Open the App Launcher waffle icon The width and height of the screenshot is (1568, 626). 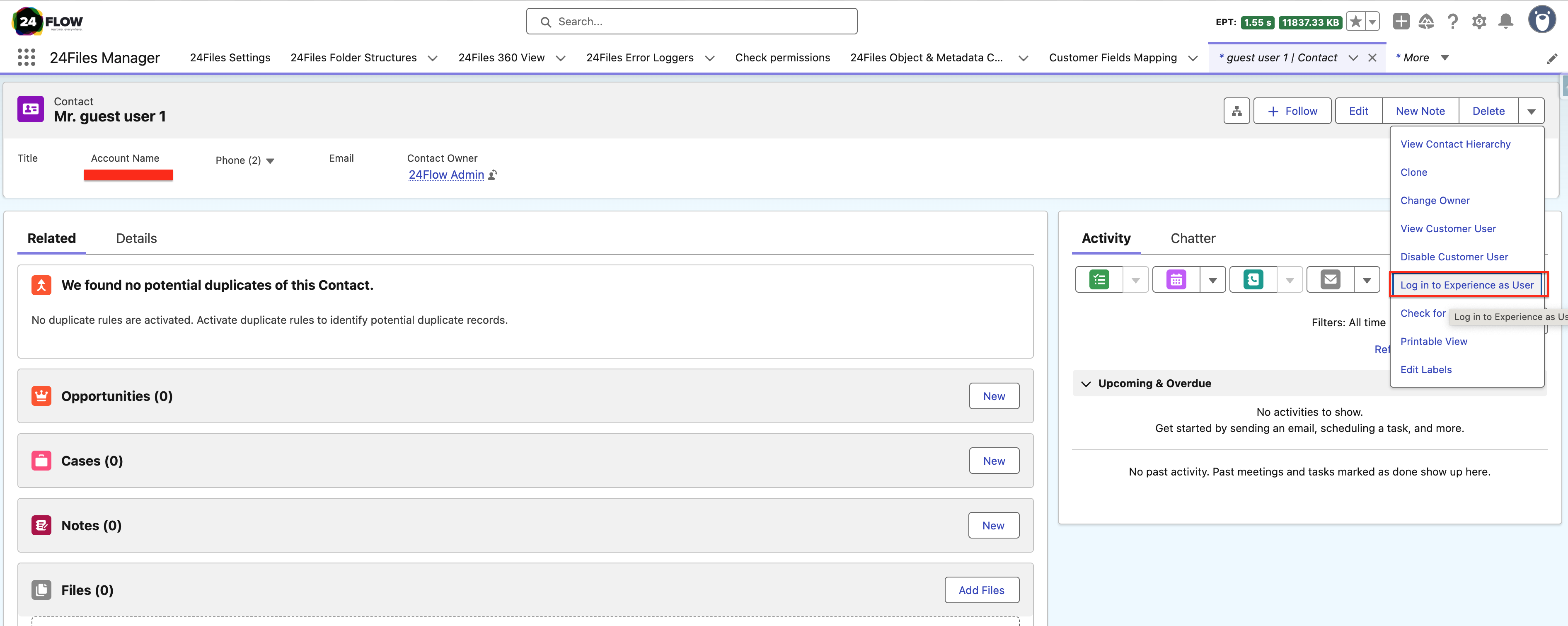tap(26, 57)
